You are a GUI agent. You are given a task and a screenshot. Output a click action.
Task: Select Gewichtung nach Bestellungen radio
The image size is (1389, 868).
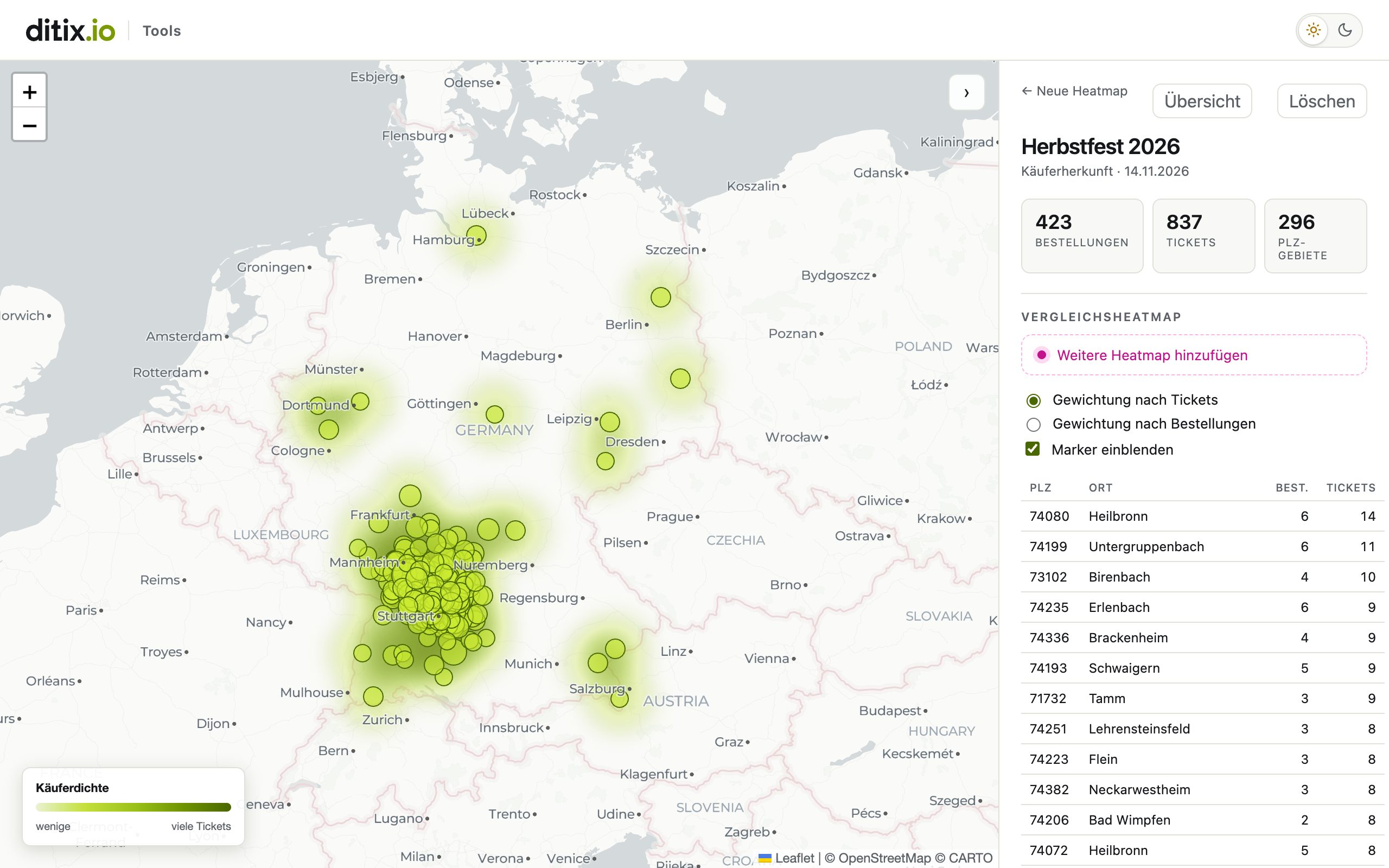point(1033,424)
